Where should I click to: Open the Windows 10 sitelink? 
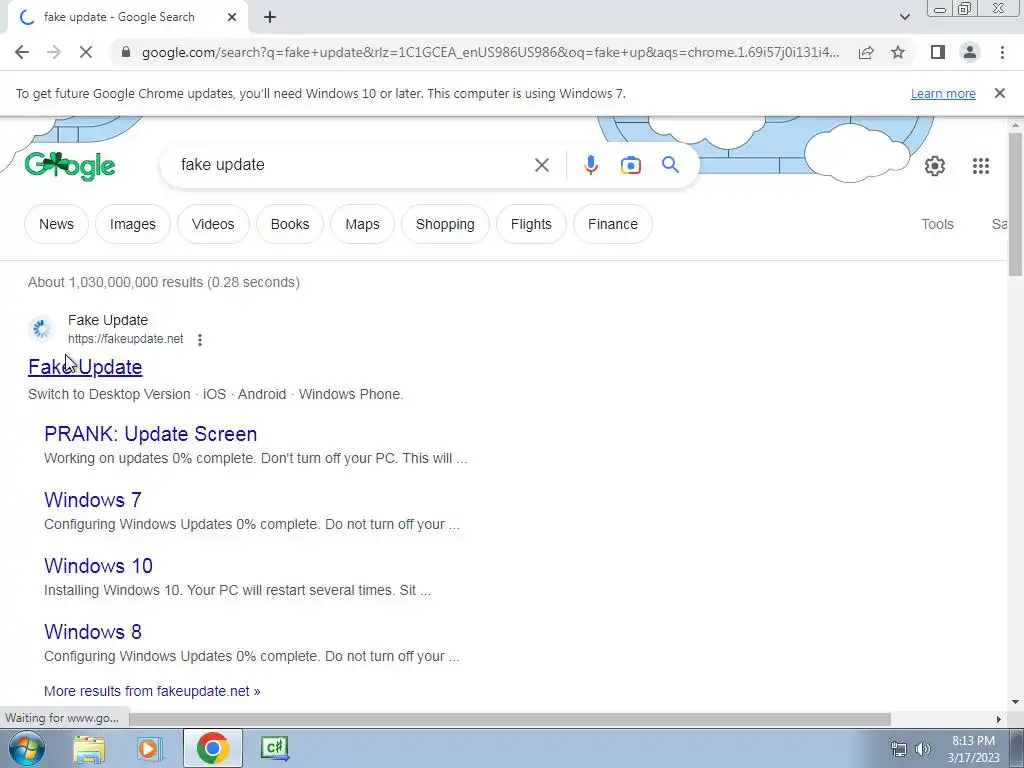click(98, 566)
